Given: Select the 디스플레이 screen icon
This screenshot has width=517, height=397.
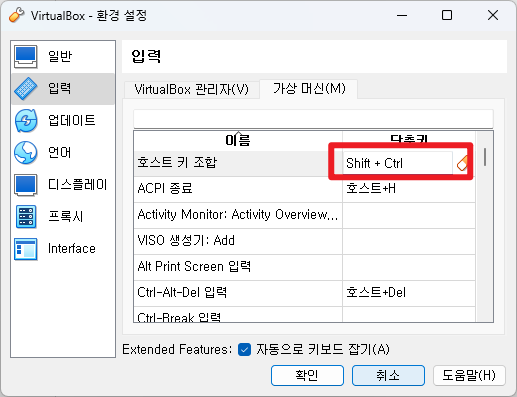Looking at the screenshot, I should pyautogui.click(x=26, y=185).
